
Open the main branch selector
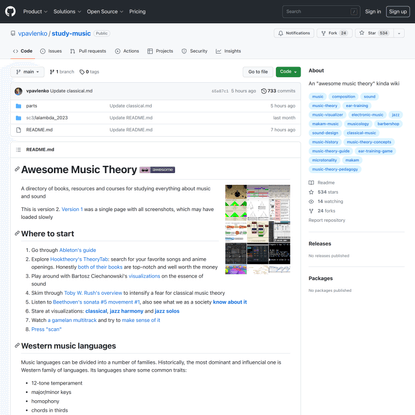coord(28,72)
